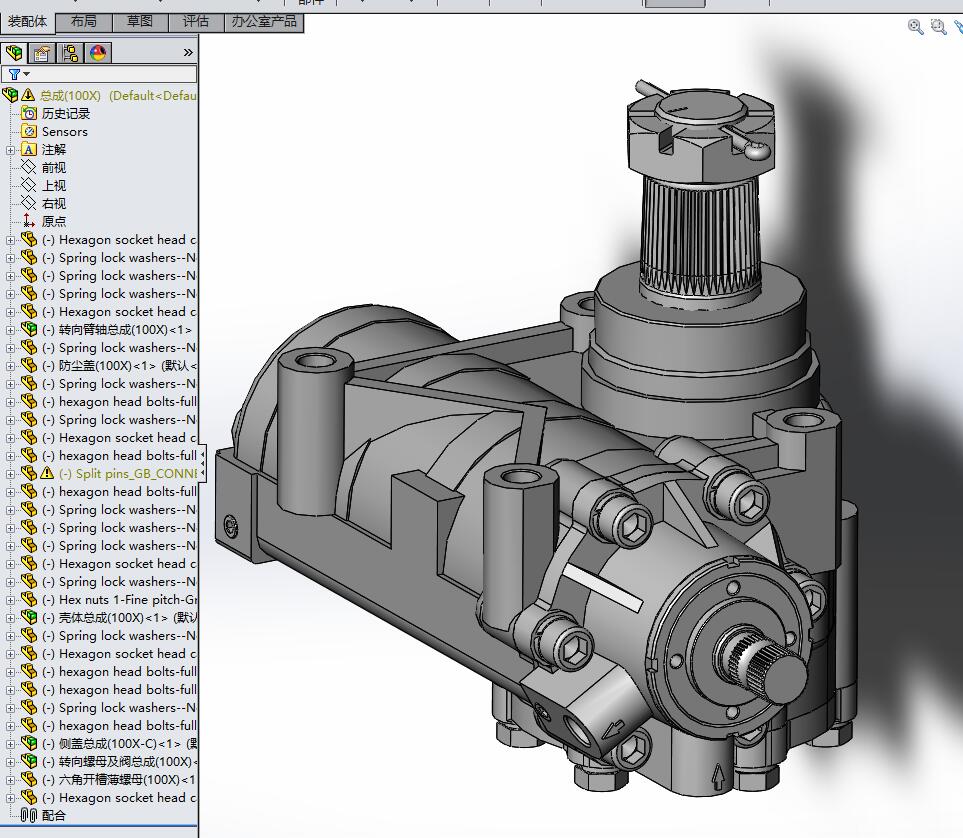Expand the 壳体总成(100X) subassembly node
This screenshot has height=838, width=963.
[11, 618]
